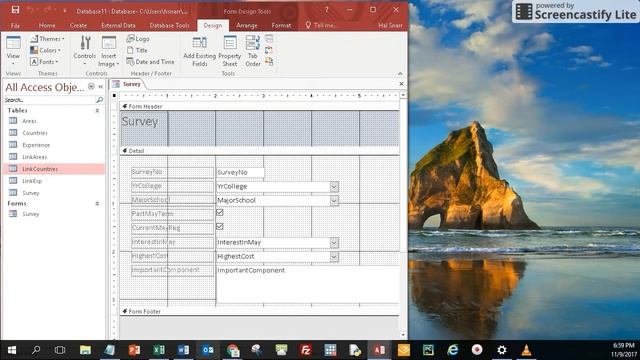Collapse the navigation pane with shutter button

[100, 87]
